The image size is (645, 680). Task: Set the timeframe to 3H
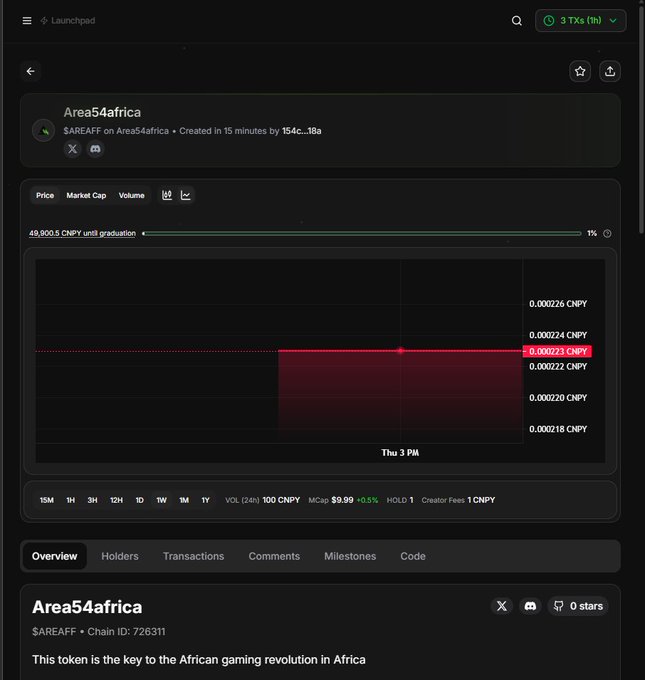(x=92, y=500)
